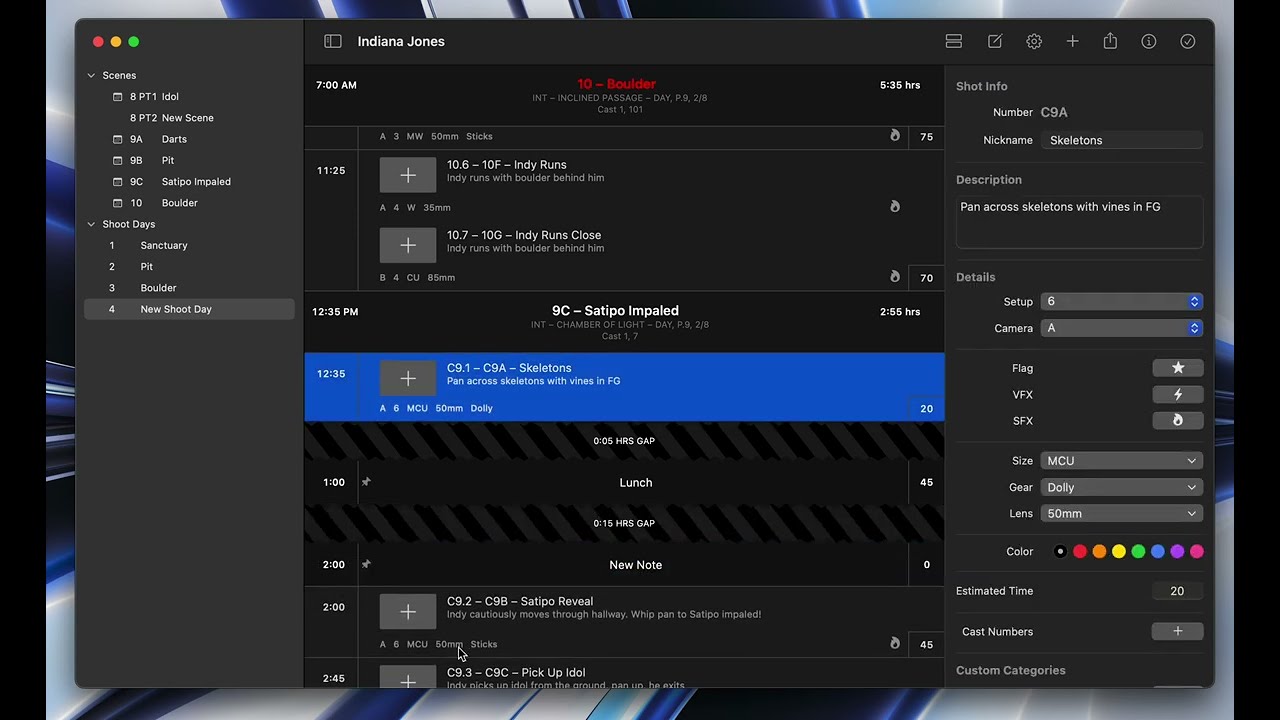Toggle the VFX lightning button
The width and height of the screenshot is (1280, 720).
coord(1177,395)
